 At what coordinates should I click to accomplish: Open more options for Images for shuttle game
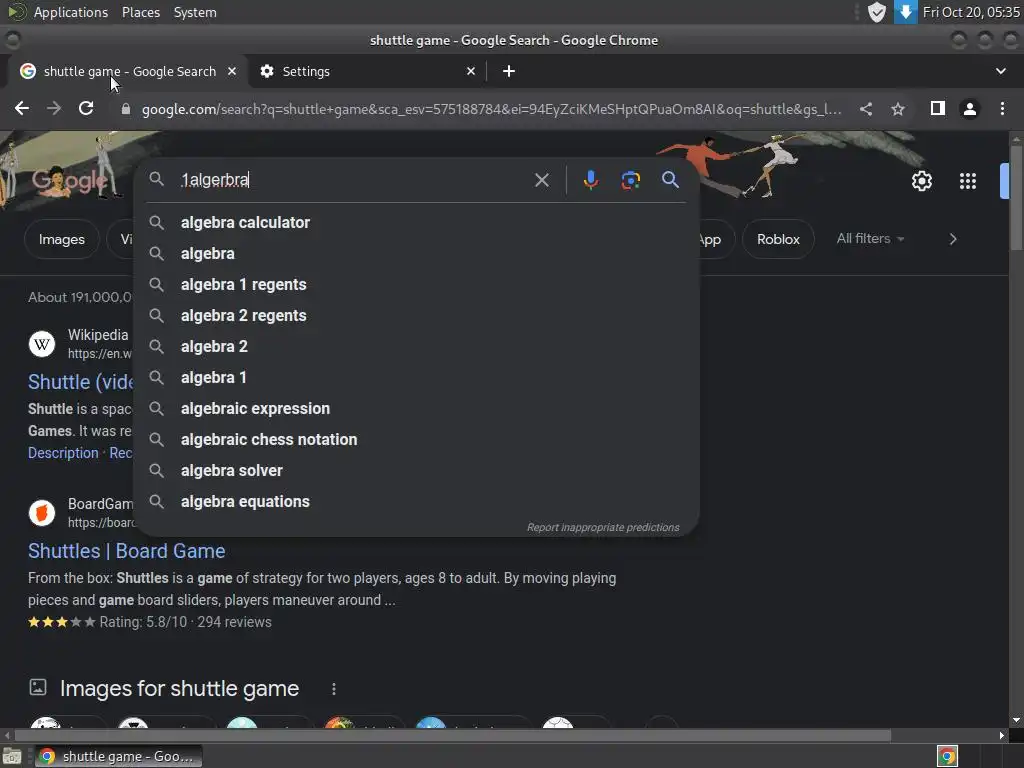click(x=334, y=689)
